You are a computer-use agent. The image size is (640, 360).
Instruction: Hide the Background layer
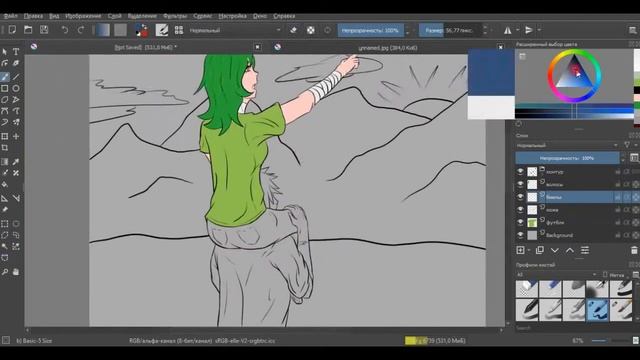(x=520, y=235)
